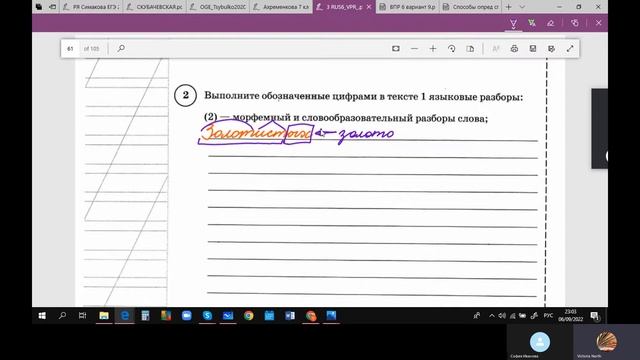Image resolution: width=640 pixels, height=360 pixels.
Task: Open the Windows Start menu
Action: (x=42, y=316)
